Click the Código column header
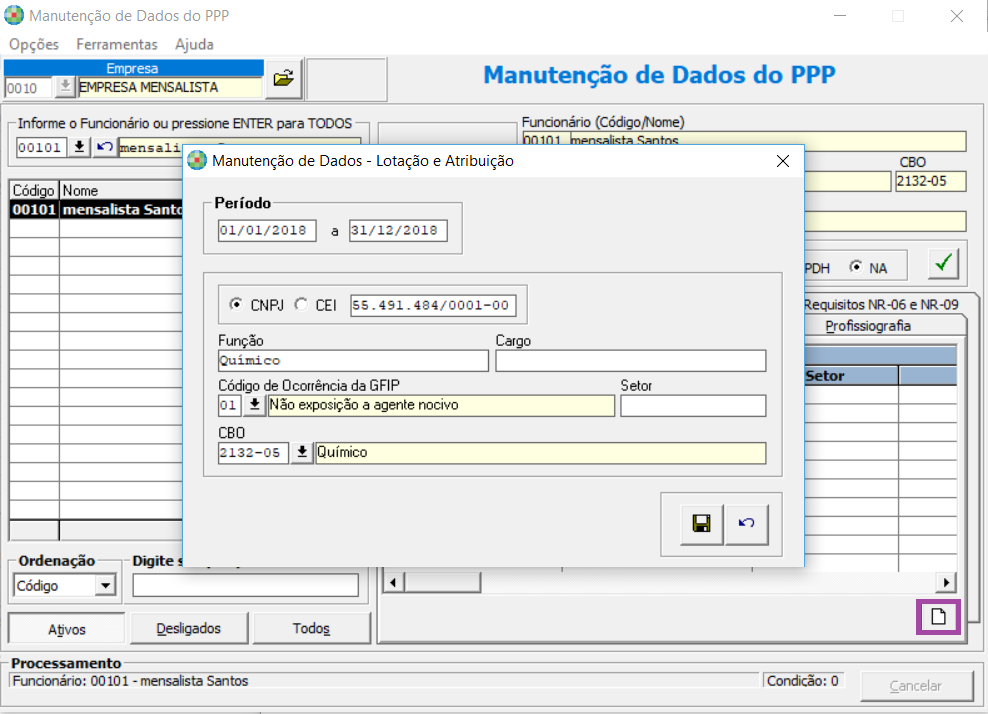 click(x=34, y=190)
